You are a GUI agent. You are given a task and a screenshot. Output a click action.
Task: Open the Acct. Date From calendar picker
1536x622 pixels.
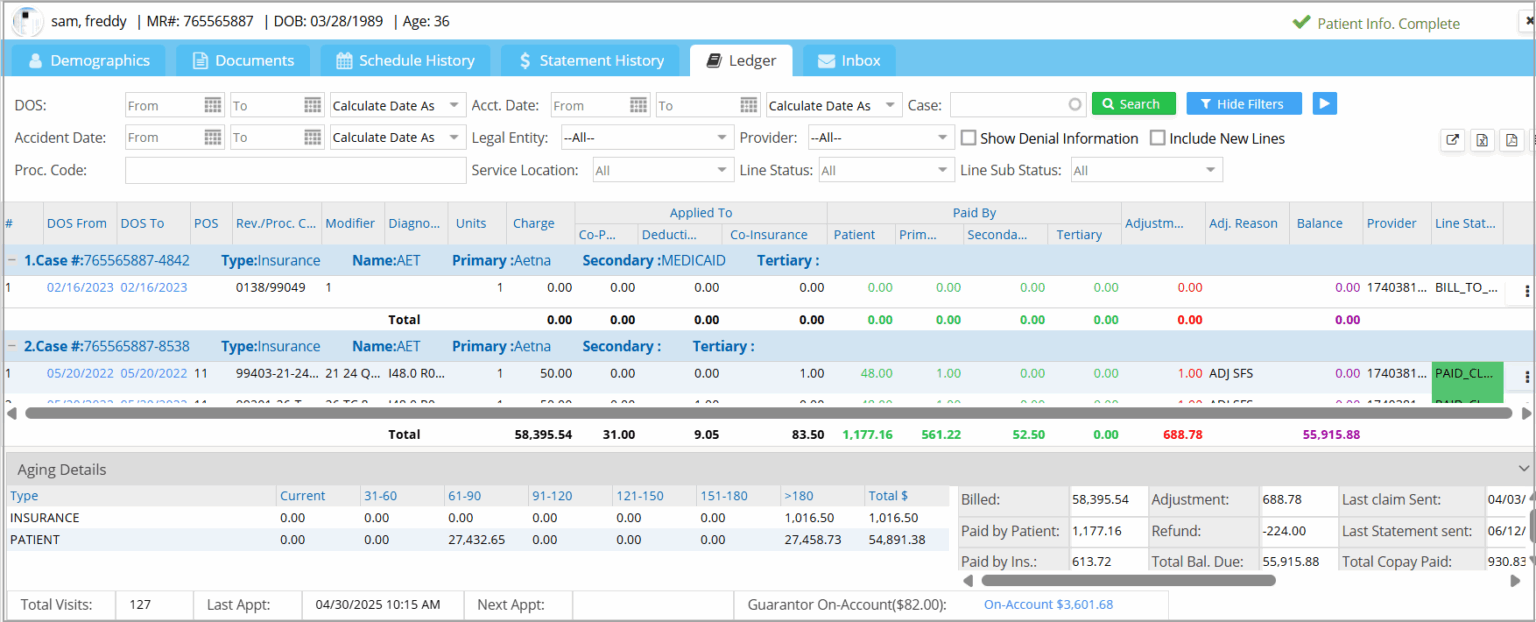[639, 104]
